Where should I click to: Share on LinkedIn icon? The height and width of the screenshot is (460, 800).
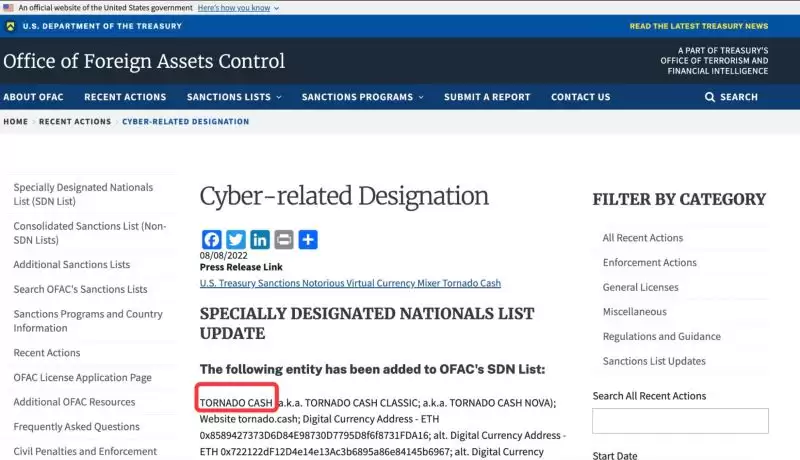point(260,240)
